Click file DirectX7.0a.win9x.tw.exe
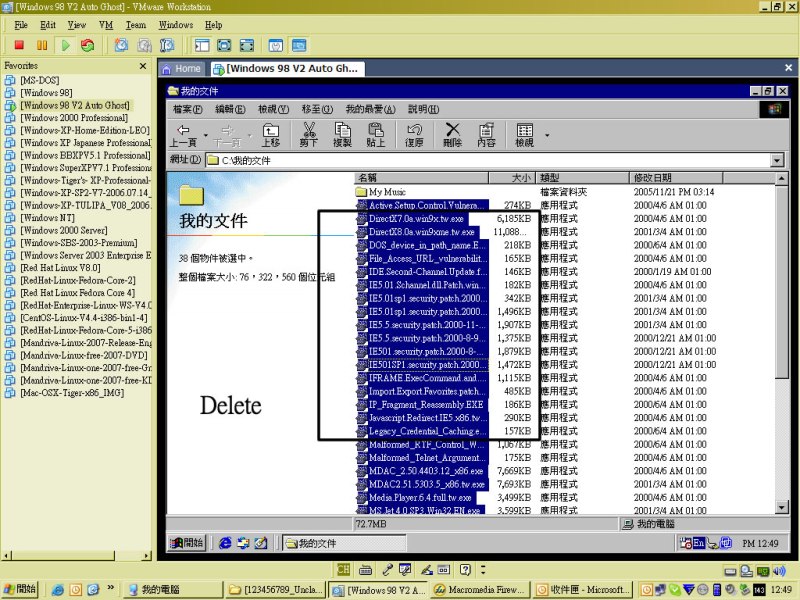The height and width of the screenshot is (600, 800). point(415,218)
